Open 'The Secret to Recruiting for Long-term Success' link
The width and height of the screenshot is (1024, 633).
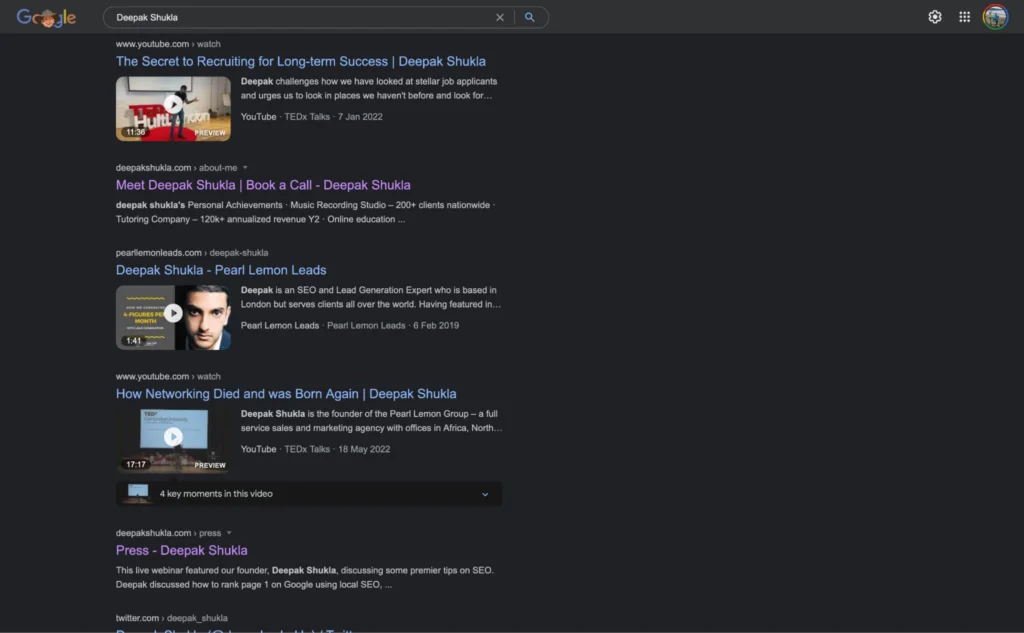click(300, 61)
